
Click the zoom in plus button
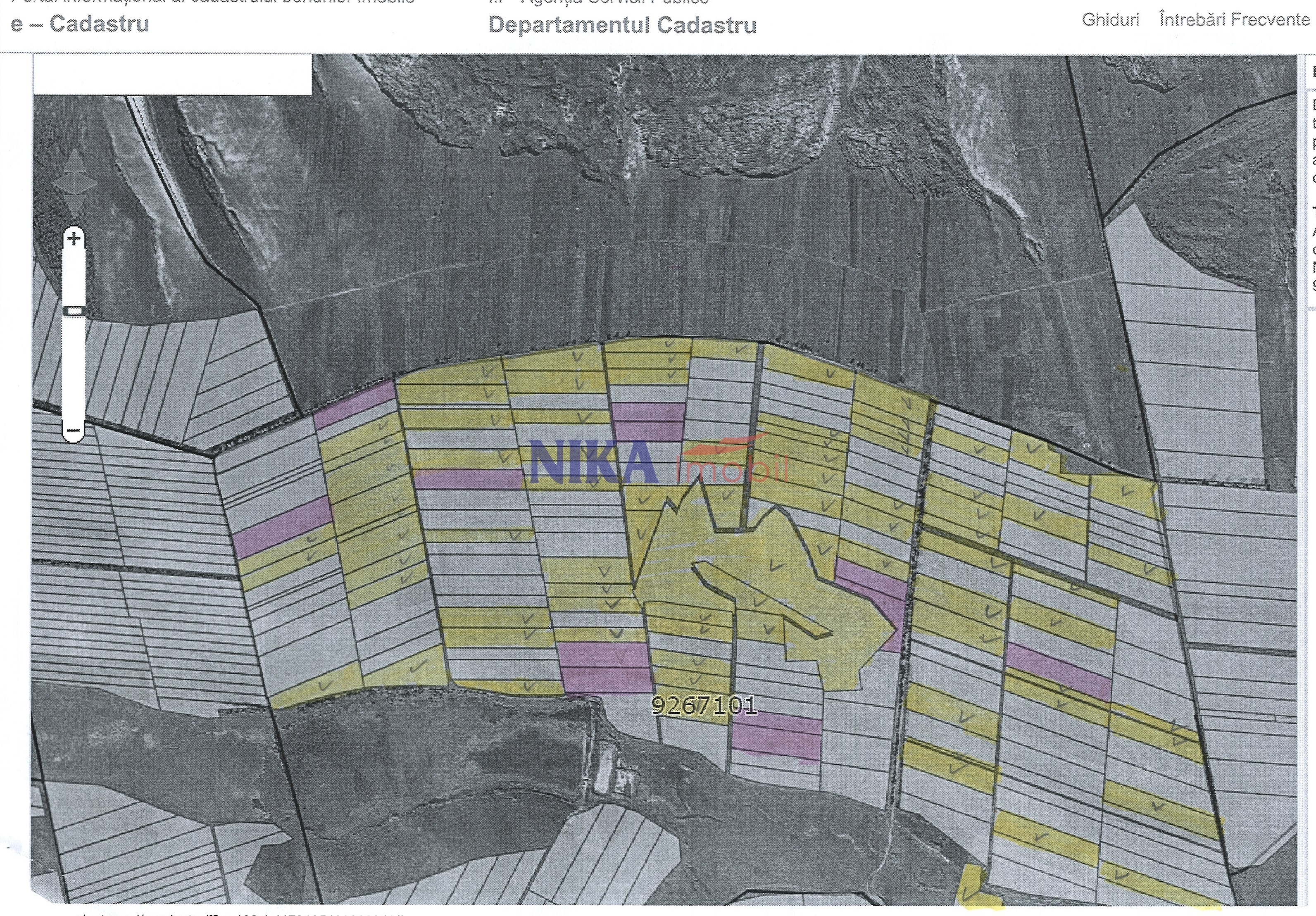click(74, 238)
